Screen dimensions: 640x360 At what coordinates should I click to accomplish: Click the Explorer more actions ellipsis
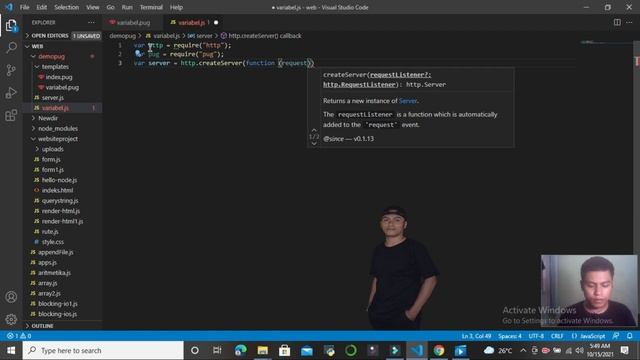[91, 22]
